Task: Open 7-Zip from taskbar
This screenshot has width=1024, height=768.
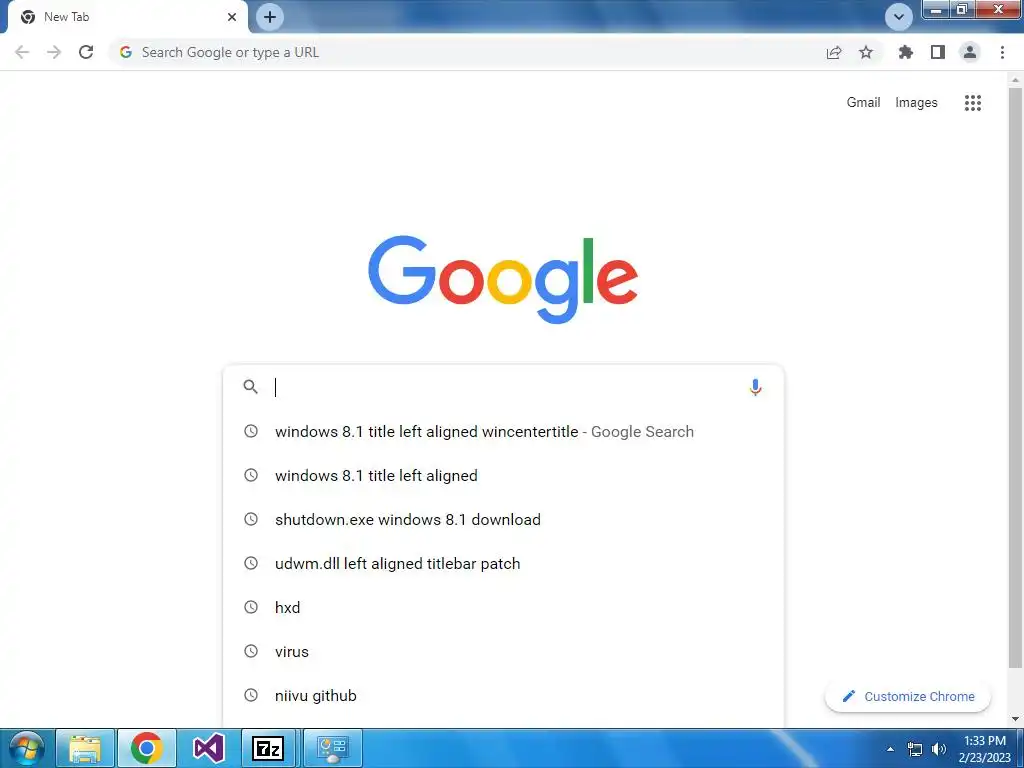Action: 268,748
